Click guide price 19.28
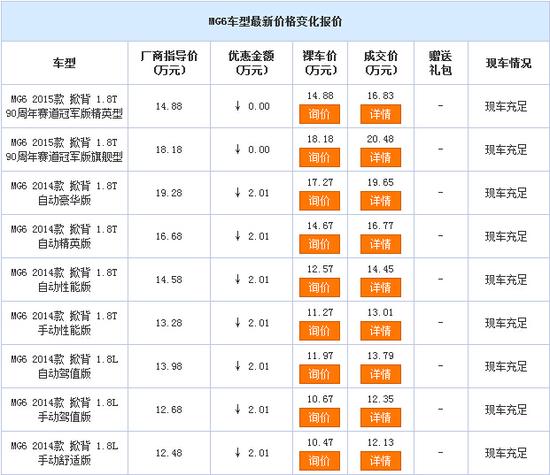Viewport: 550px width, 475px height. point(169,193)
